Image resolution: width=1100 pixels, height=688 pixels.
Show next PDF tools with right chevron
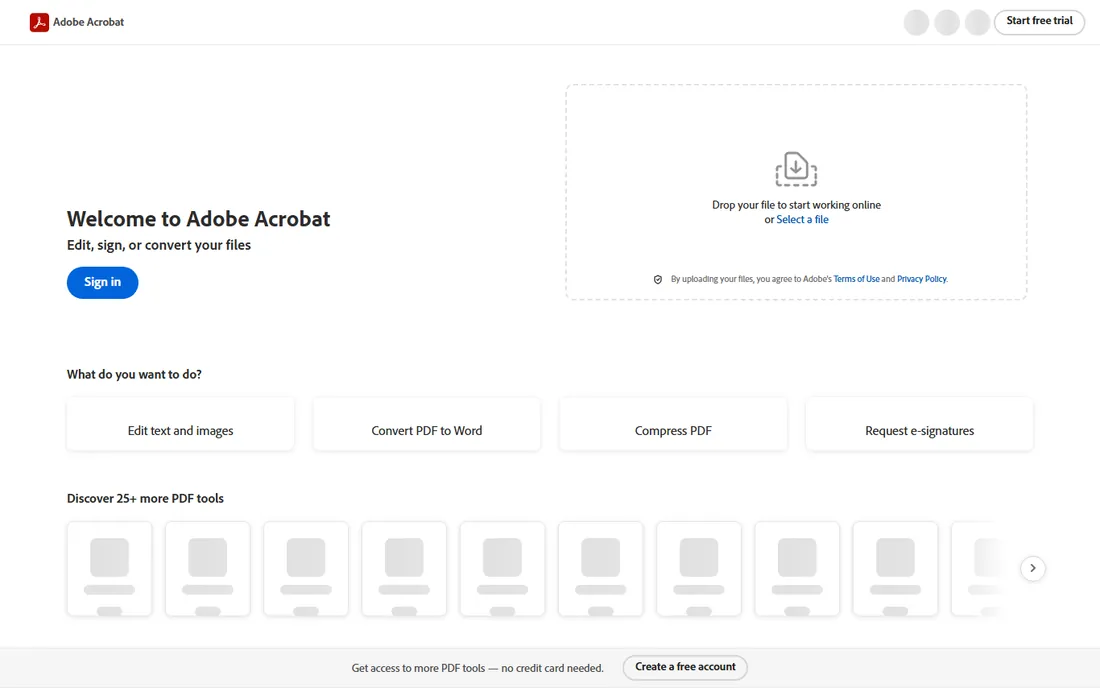(1033, 568)
